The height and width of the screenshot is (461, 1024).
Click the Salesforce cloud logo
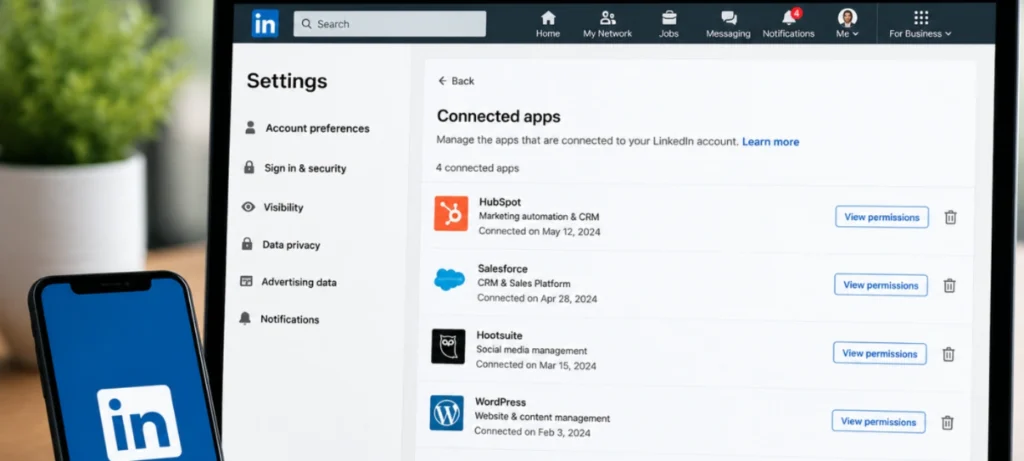449,279
